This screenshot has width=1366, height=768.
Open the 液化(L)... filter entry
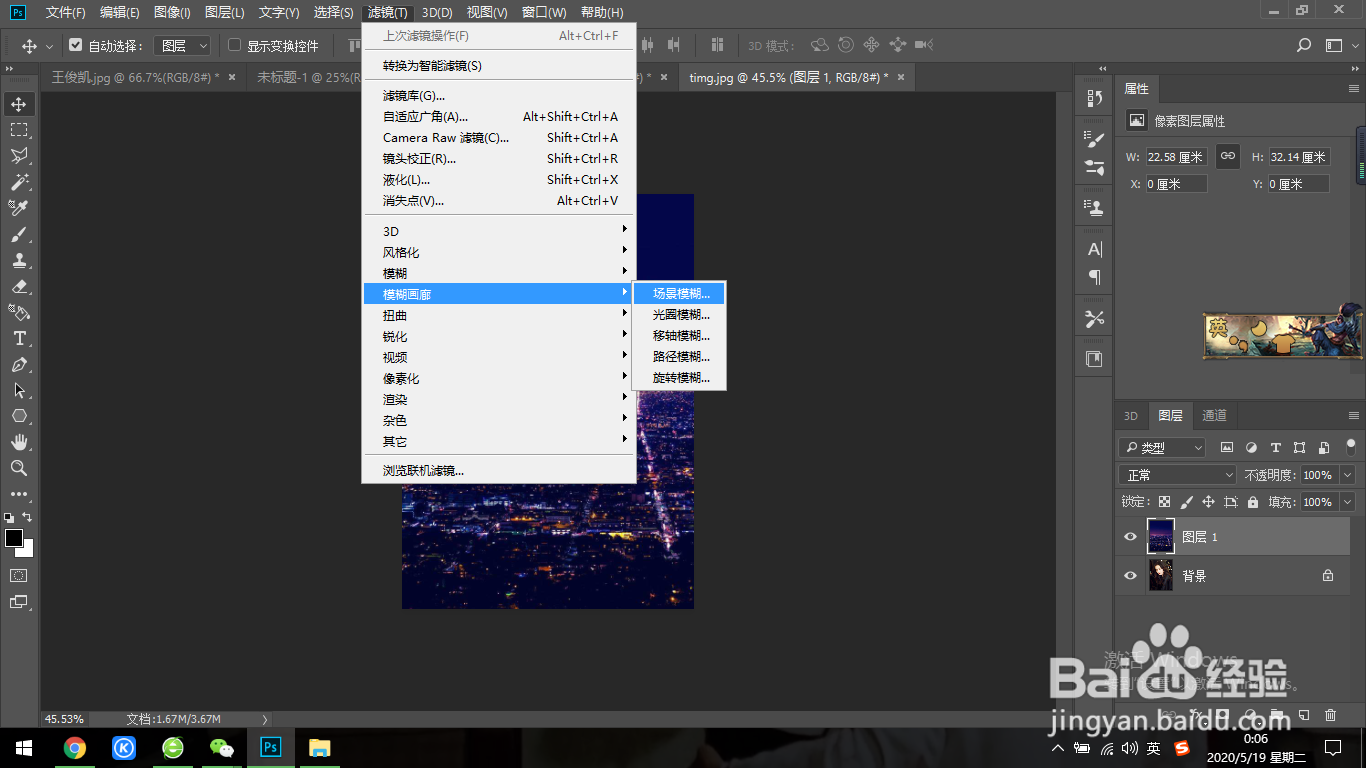pos(499,180)
